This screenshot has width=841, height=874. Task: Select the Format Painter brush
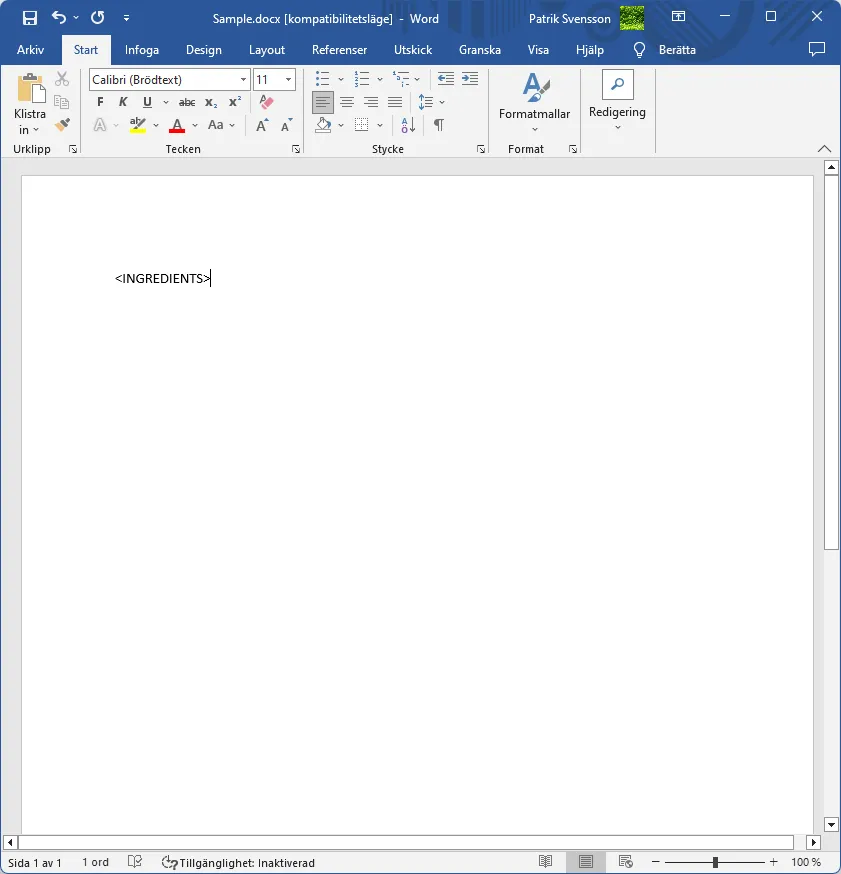(62, 125)
